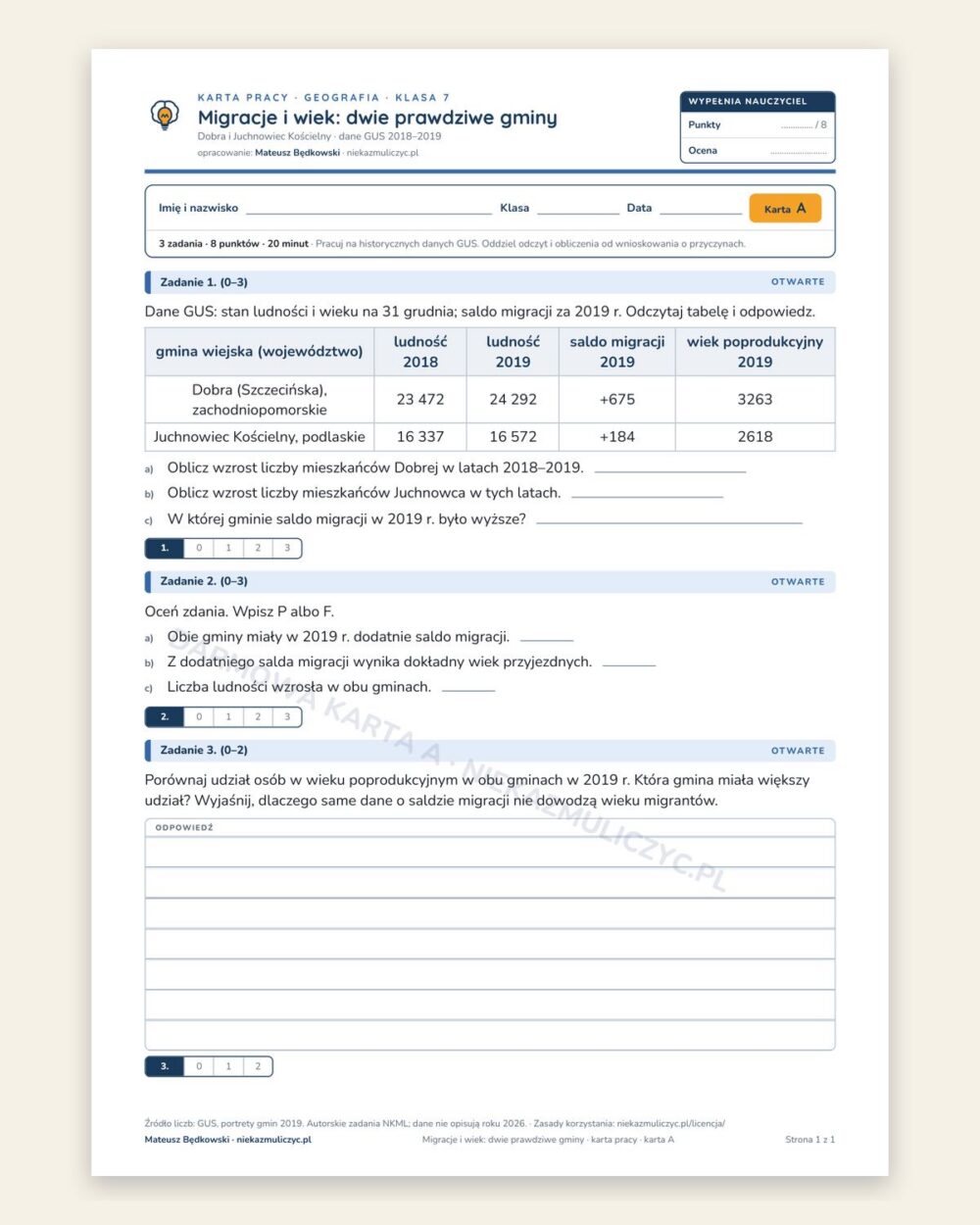Select score 0 in Zadanie 3 scoring strip
Image resolution: width=980 pixels, height=1225 pixels.
pyautogui.click(x=199, y=1066)
